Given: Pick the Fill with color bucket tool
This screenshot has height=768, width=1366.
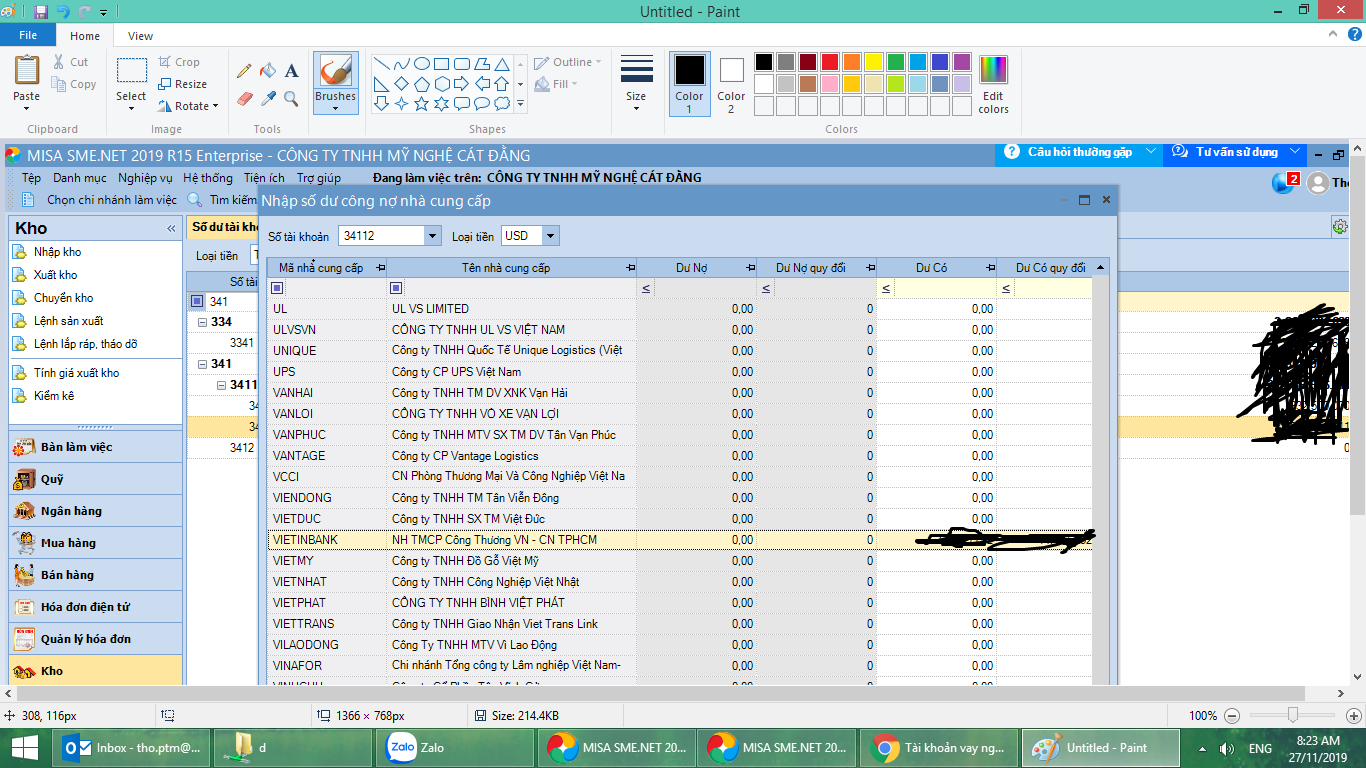Looking at the screenshot, I should [268, 71].
